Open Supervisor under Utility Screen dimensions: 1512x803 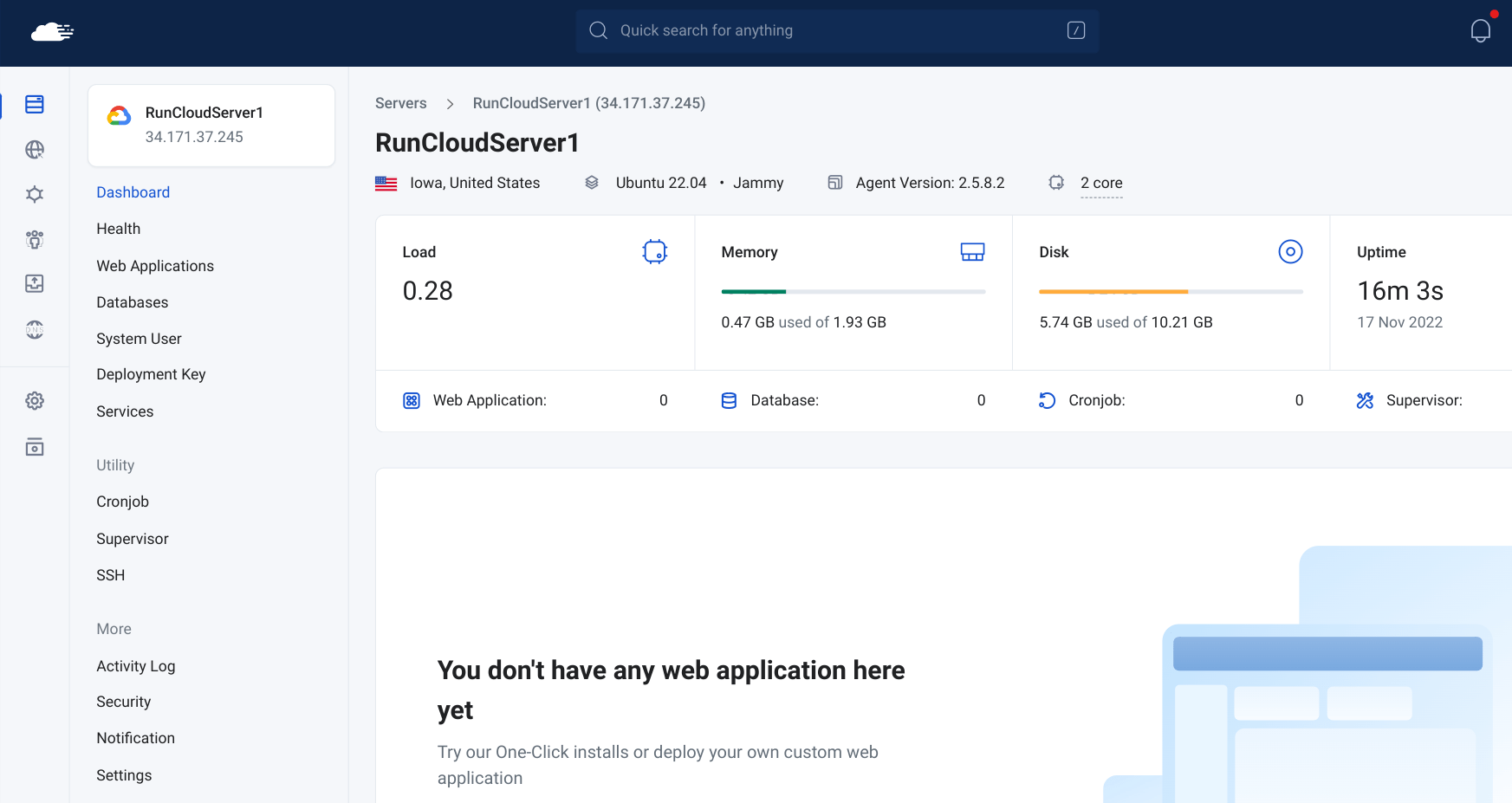click(133, 539)
